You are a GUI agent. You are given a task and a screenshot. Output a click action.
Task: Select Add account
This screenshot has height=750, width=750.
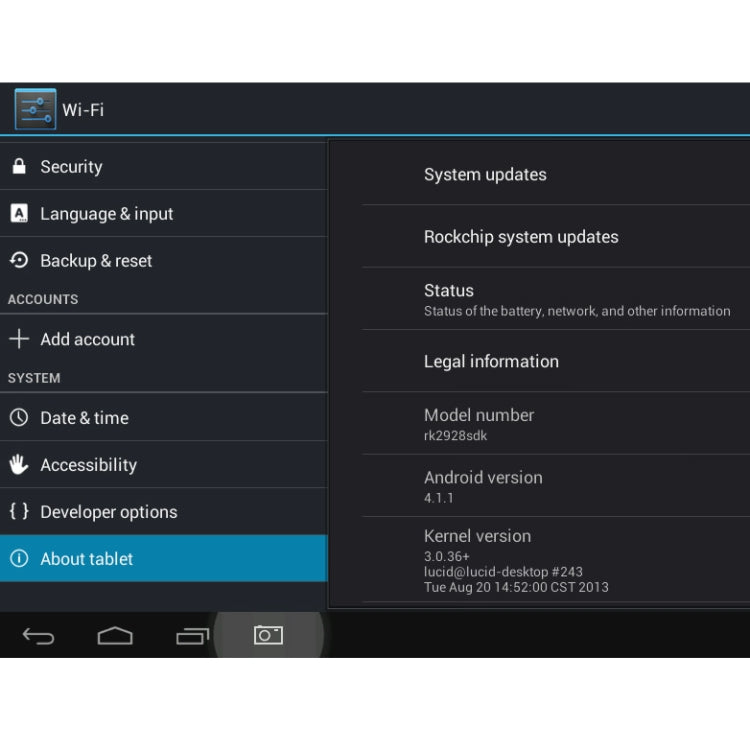pyautogui.click(x=164, y=339)
